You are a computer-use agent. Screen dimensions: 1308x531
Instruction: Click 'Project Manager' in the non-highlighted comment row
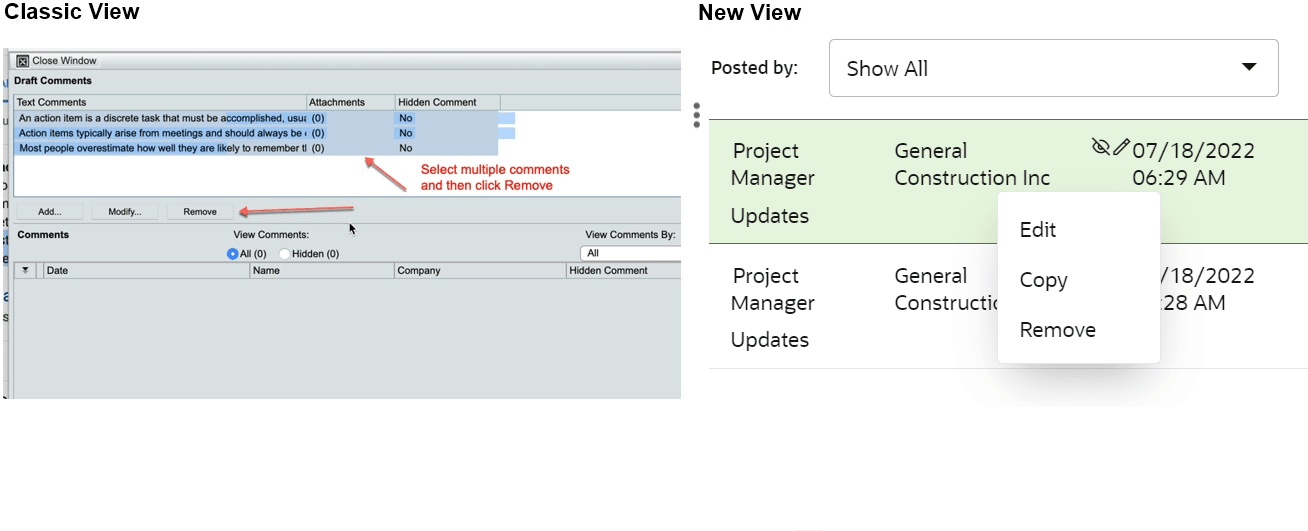pos(772,289)
